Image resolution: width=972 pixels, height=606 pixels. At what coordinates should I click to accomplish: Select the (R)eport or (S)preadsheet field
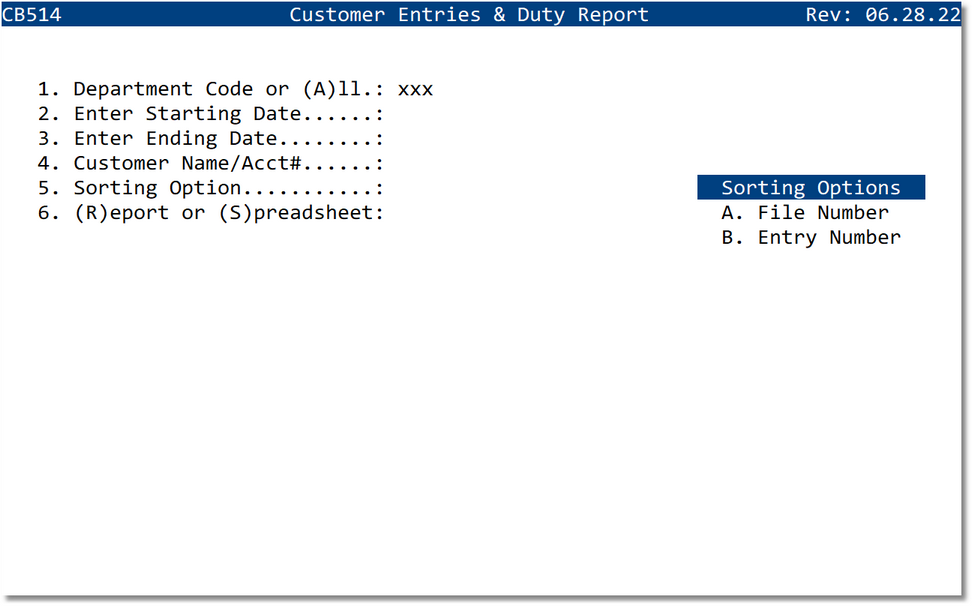coord(211,213)
